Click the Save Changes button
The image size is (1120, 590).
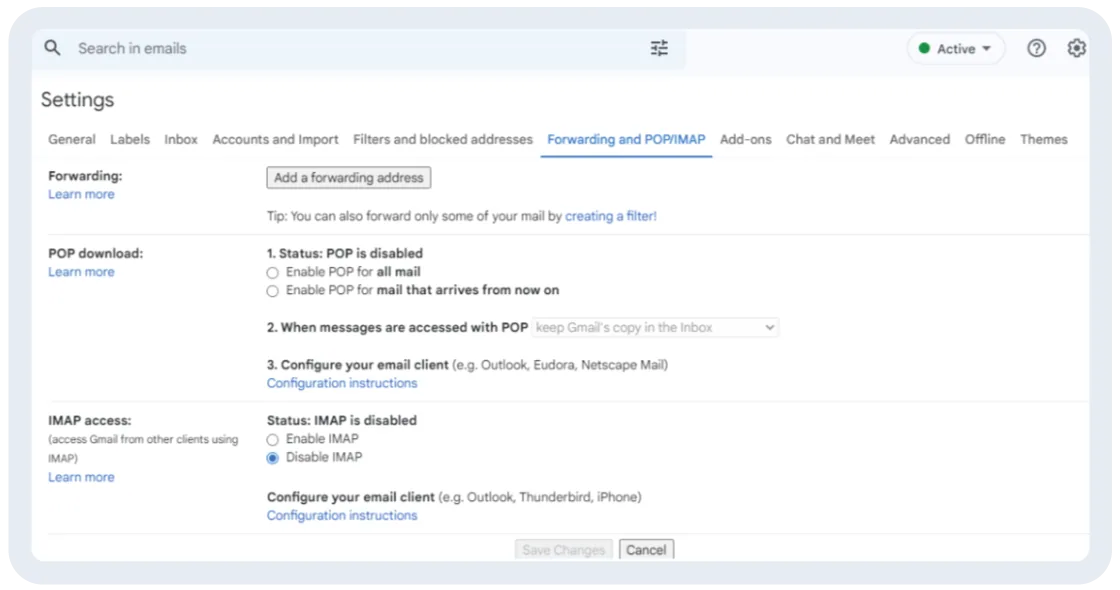[564, 549]
